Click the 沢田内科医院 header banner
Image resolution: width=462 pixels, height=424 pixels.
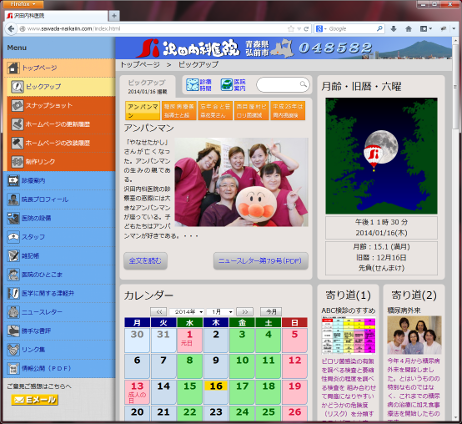pyautogui.click(x=284, y=48)
